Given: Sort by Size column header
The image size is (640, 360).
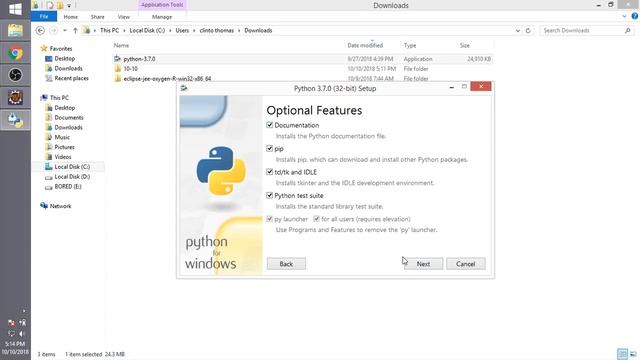Looking at the screenshot, I should coord(465,45).
